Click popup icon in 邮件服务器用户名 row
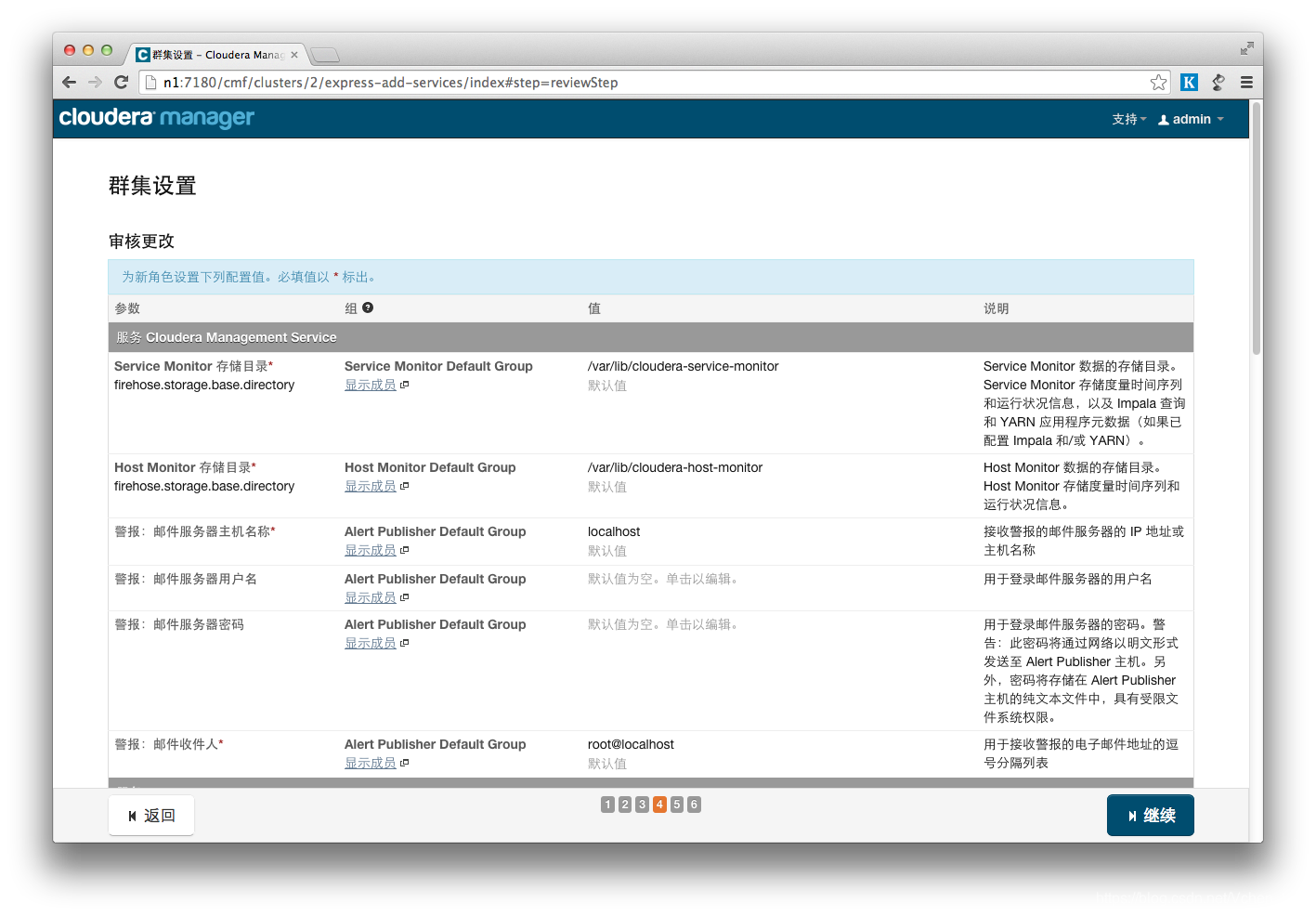Image resolution: width=1316 pixels, height=916 pixels. (x=405, y=597)
